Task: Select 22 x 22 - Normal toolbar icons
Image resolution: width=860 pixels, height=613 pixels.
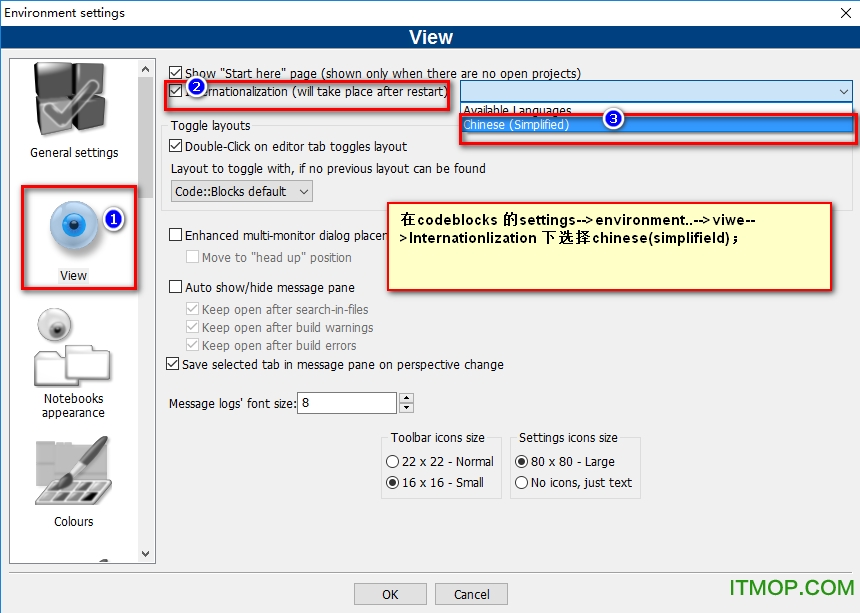Action: tap(392, 462)
